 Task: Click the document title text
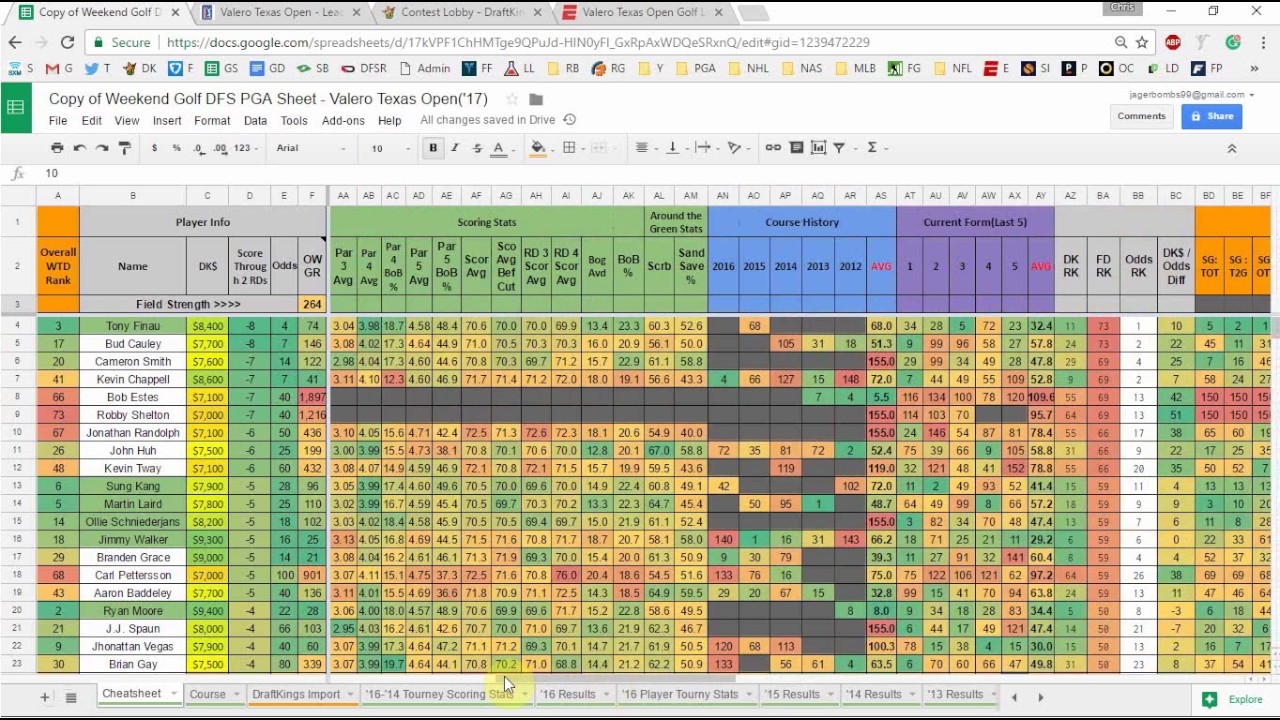tap(268, 99)
